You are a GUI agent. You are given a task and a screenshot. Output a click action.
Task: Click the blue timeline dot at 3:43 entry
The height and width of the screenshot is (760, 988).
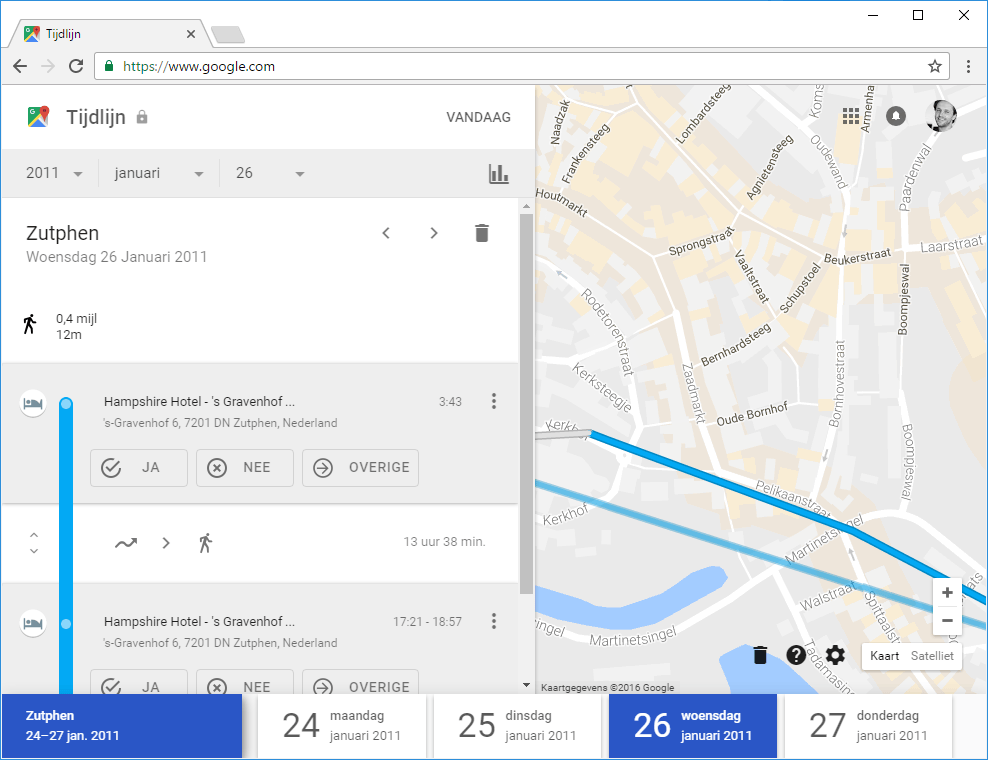click(66, 404)
